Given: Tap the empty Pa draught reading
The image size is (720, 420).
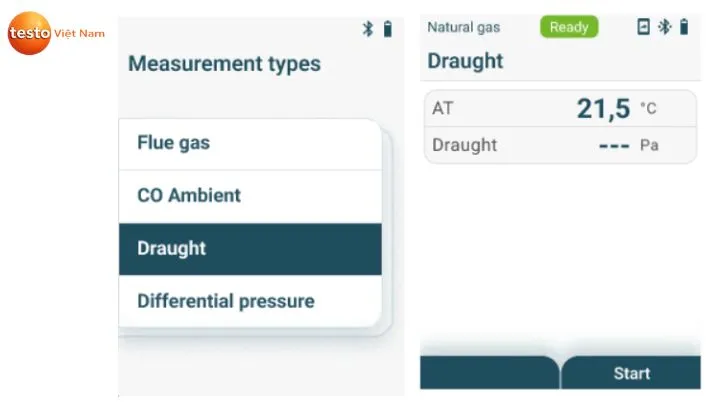Looking at the screenshot, I should [x=627, y=145].
